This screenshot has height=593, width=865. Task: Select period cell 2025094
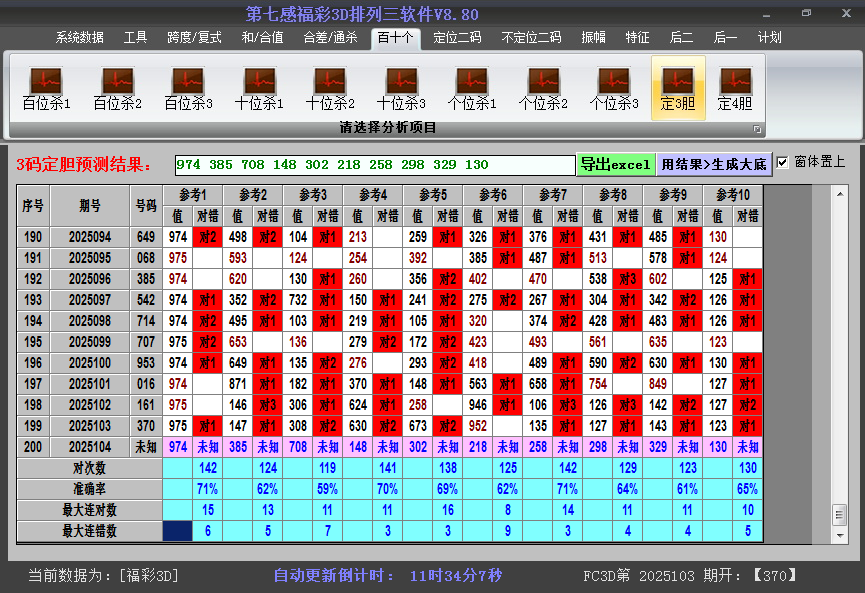tap(90, 237)
